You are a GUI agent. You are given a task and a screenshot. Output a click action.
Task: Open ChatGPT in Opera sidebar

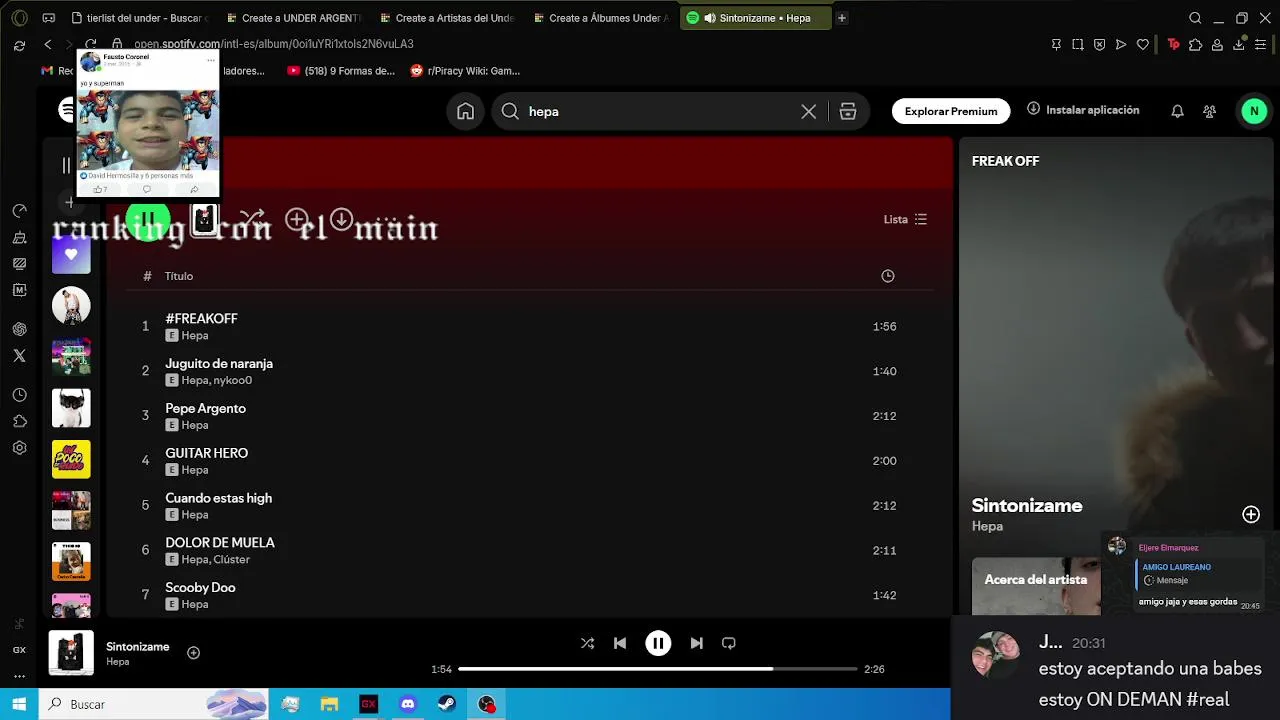tap(19, 329)
